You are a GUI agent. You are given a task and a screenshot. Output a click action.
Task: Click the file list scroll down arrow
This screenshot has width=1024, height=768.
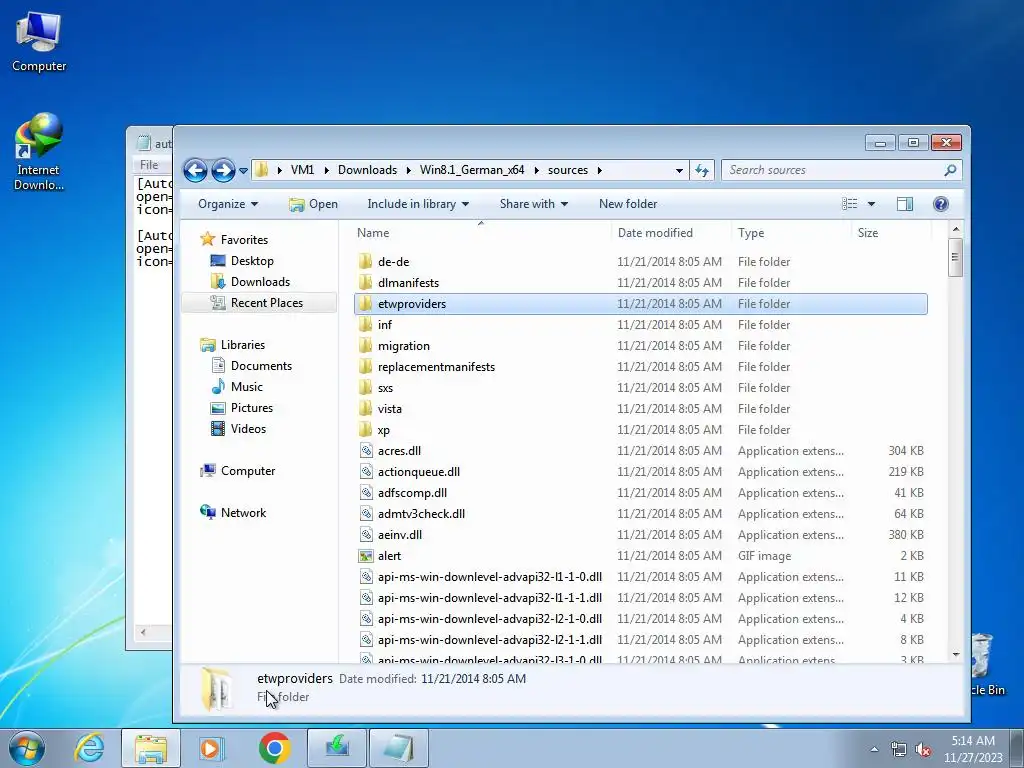coord(956,654)
